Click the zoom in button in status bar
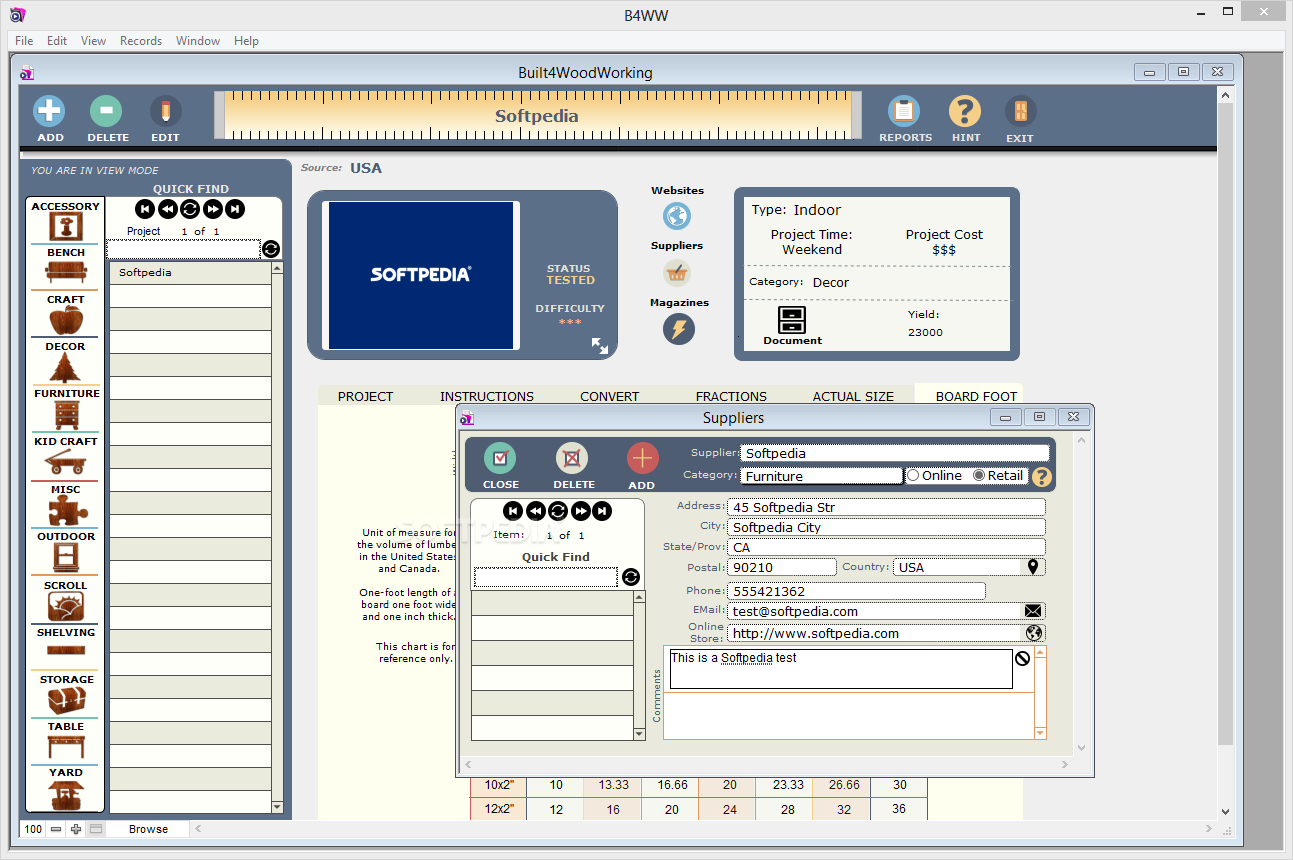The image size is (1293, 860). [x=76, y=829]
